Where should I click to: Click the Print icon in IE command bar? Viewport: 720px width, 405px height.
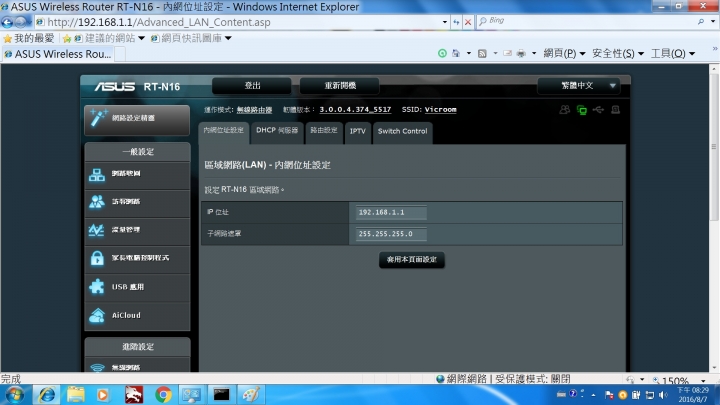(x=521, y=53)
